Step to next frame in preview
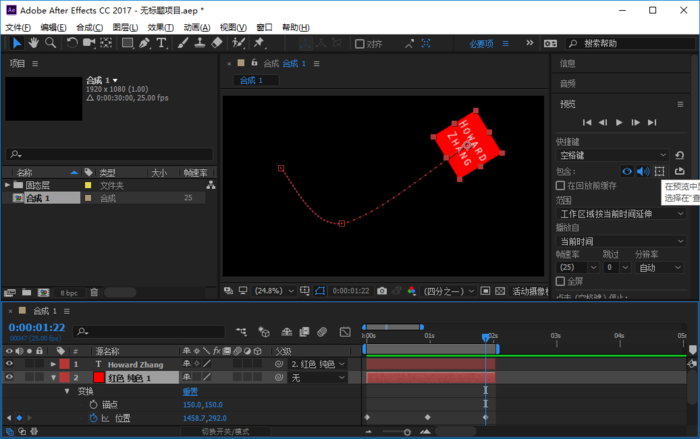This screenshot has height=439, width=700. [x=635, y=122]
